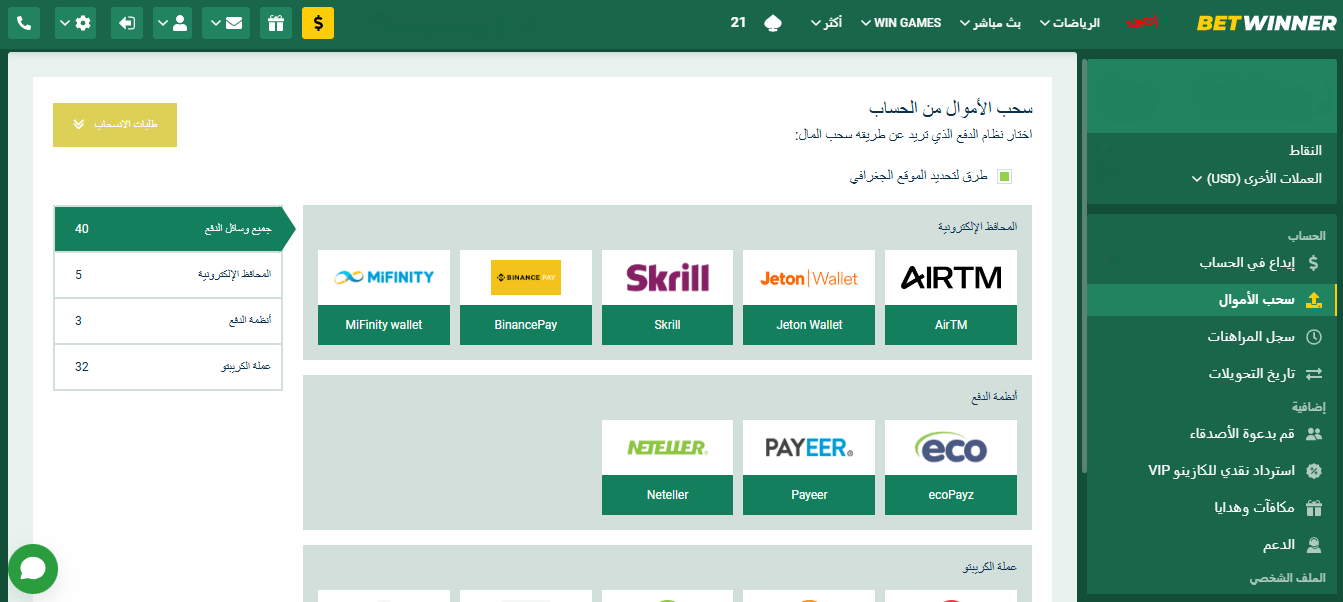1343x602 pixels.
Task: Click the BETWINNER logo
Action: tap(1266, 22)
